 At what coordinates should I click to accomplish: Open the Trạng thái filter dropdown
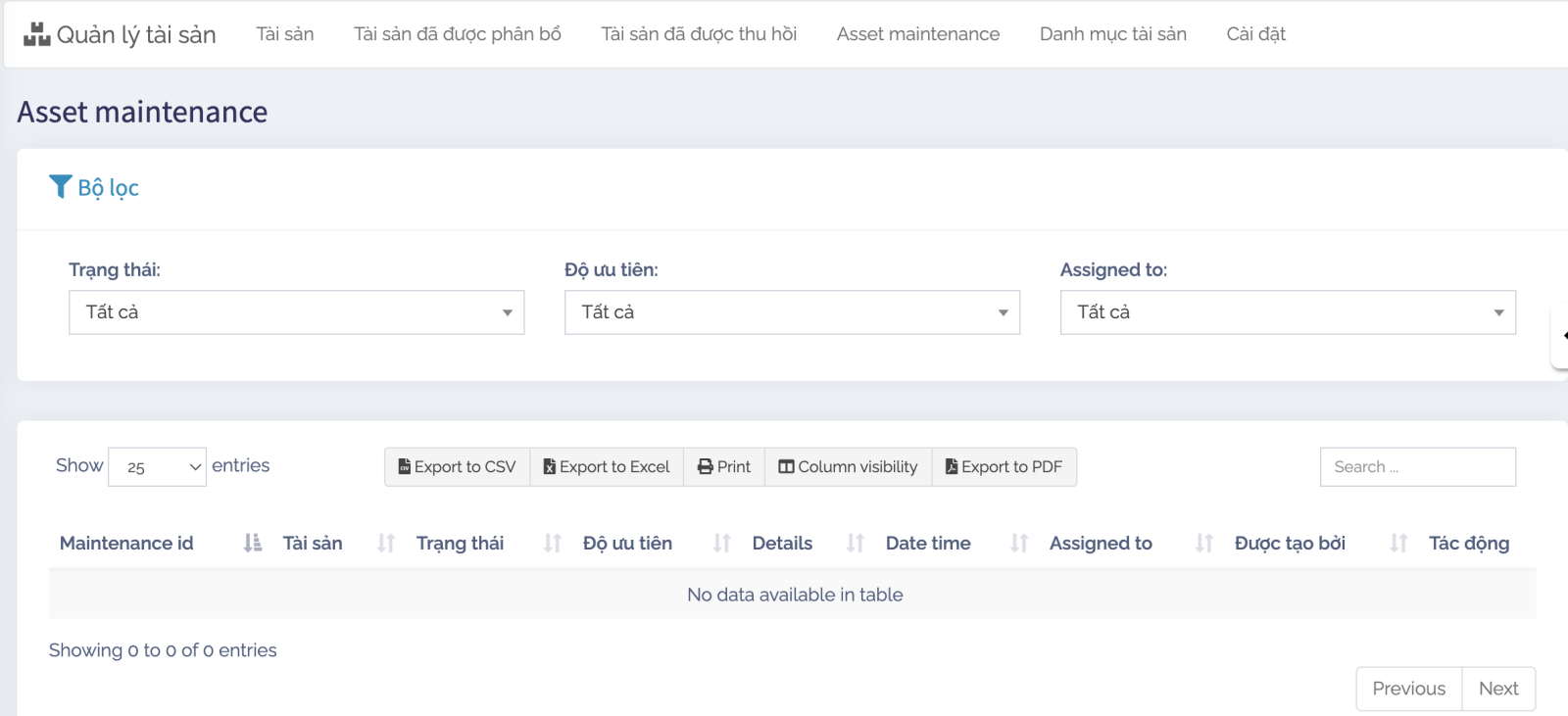pos(296,312)
